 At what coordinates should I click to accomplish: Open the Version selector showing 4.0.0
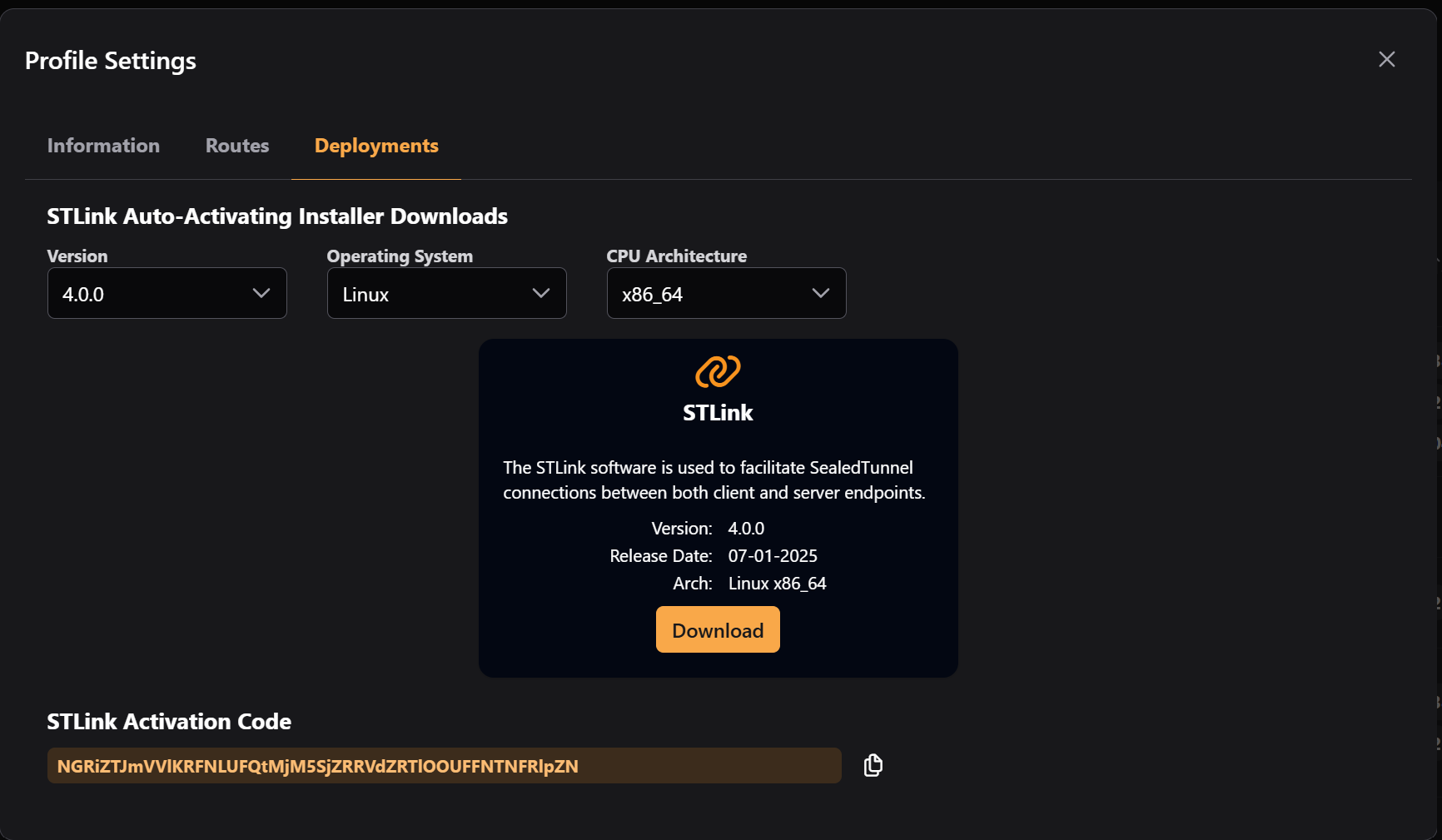pyautogui.click(x=167, y=293)
